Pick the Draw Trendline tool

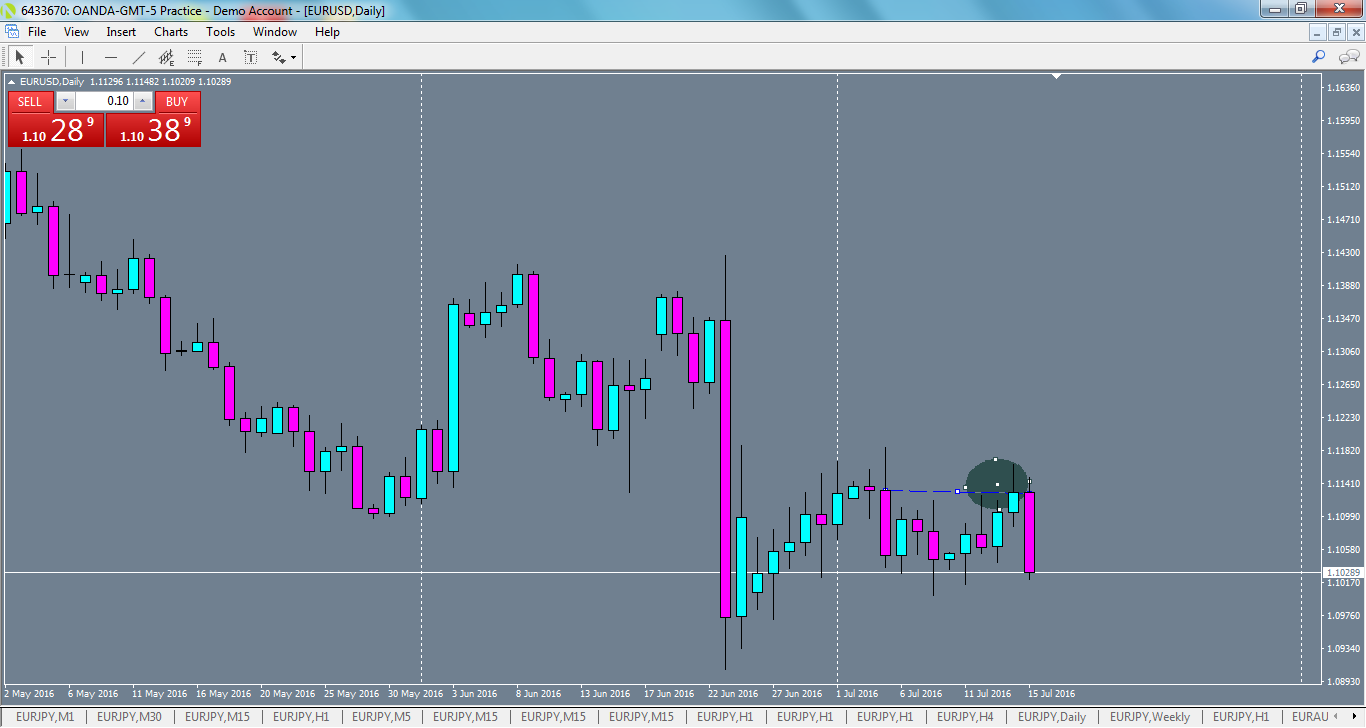click(139, 57)
